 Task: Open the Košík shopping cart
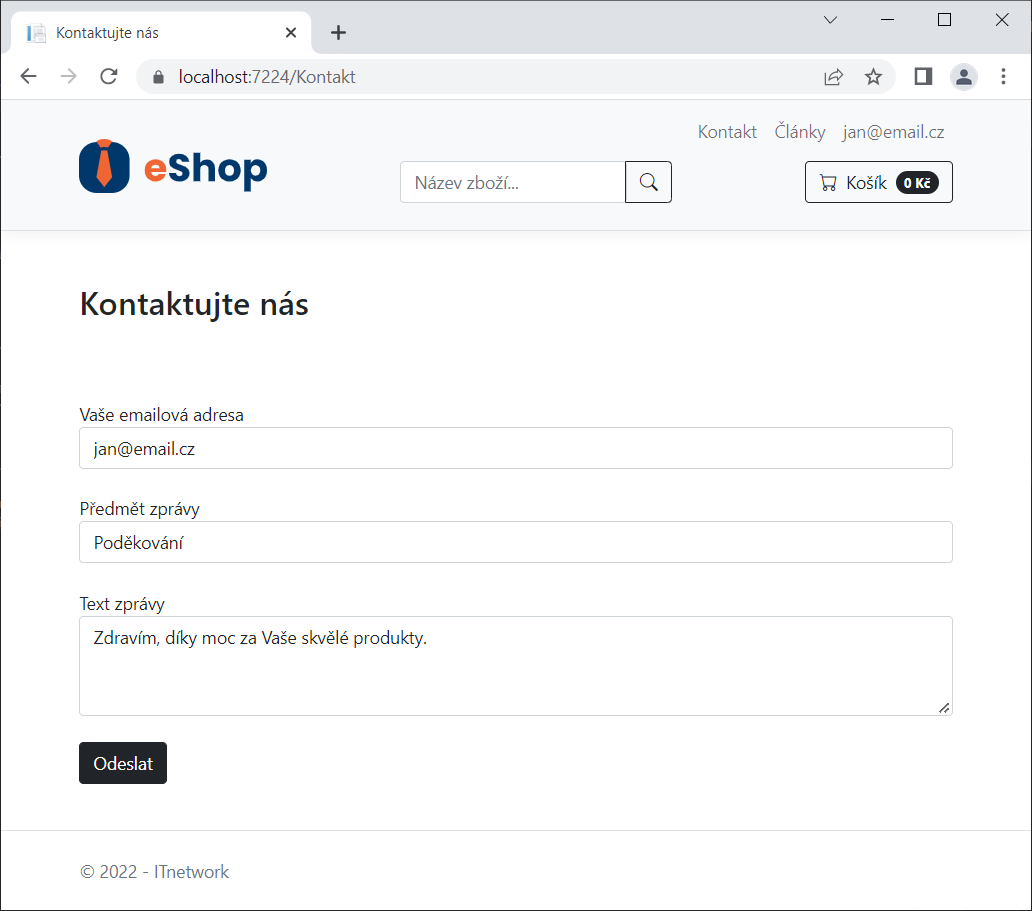(x=878, y=182)
